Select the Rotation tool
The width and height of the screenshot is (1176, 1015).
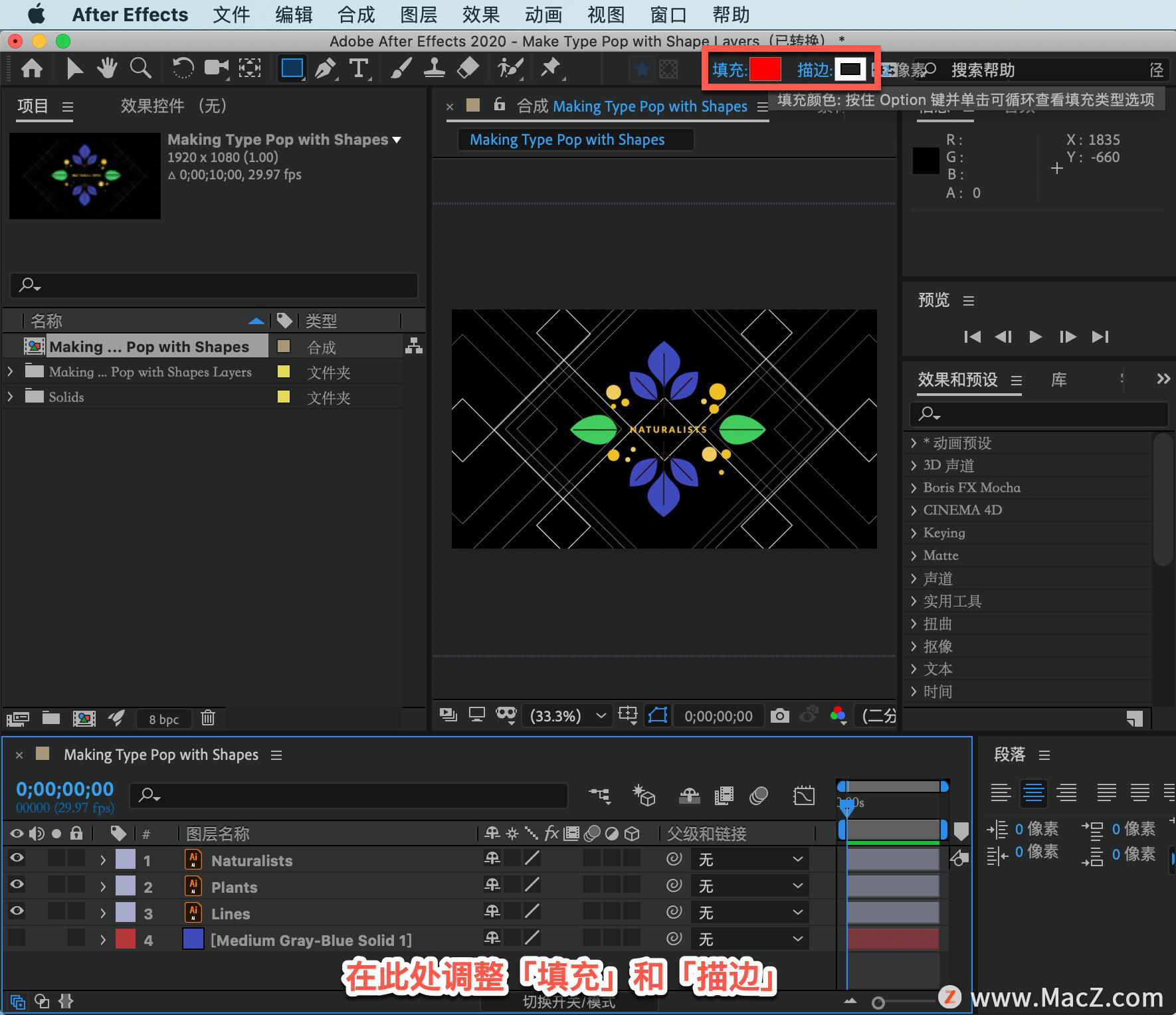click(x=183, y=68)
